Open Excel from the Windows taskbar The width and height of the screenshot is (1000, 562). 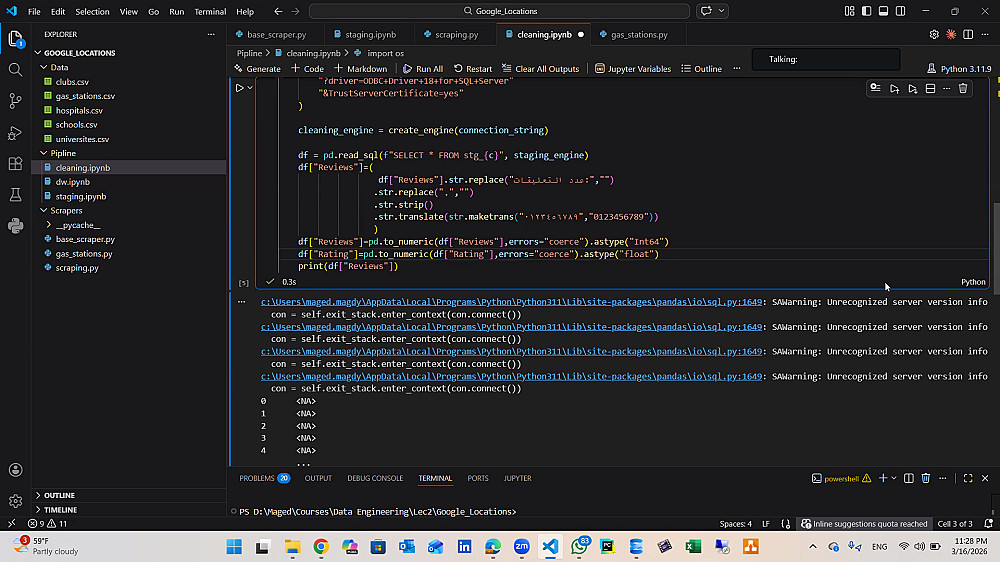(693, 546)
